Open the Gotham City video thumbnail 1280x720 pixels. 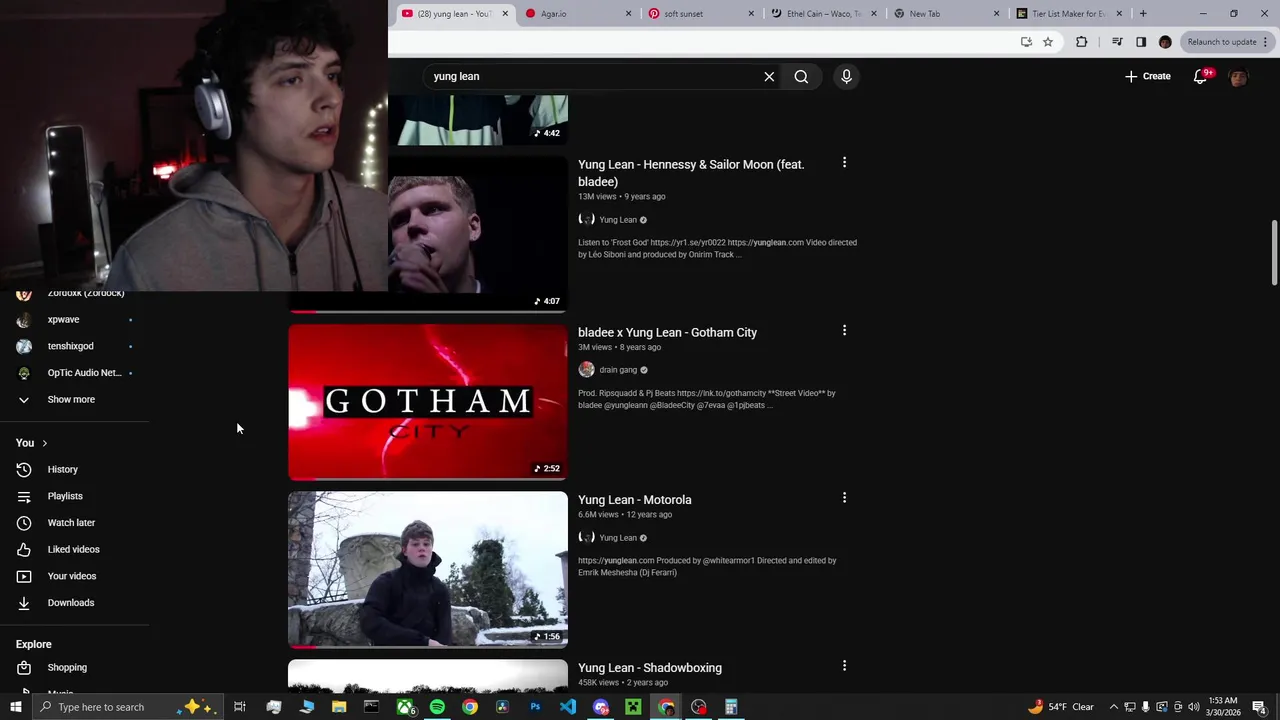point(428,402)
